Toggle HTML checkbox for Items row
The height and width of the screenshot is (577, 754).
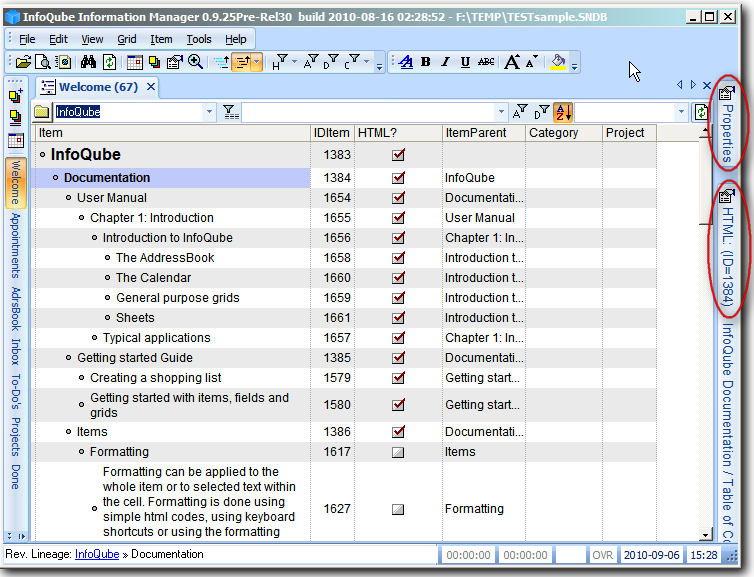(x=398, y=432)
